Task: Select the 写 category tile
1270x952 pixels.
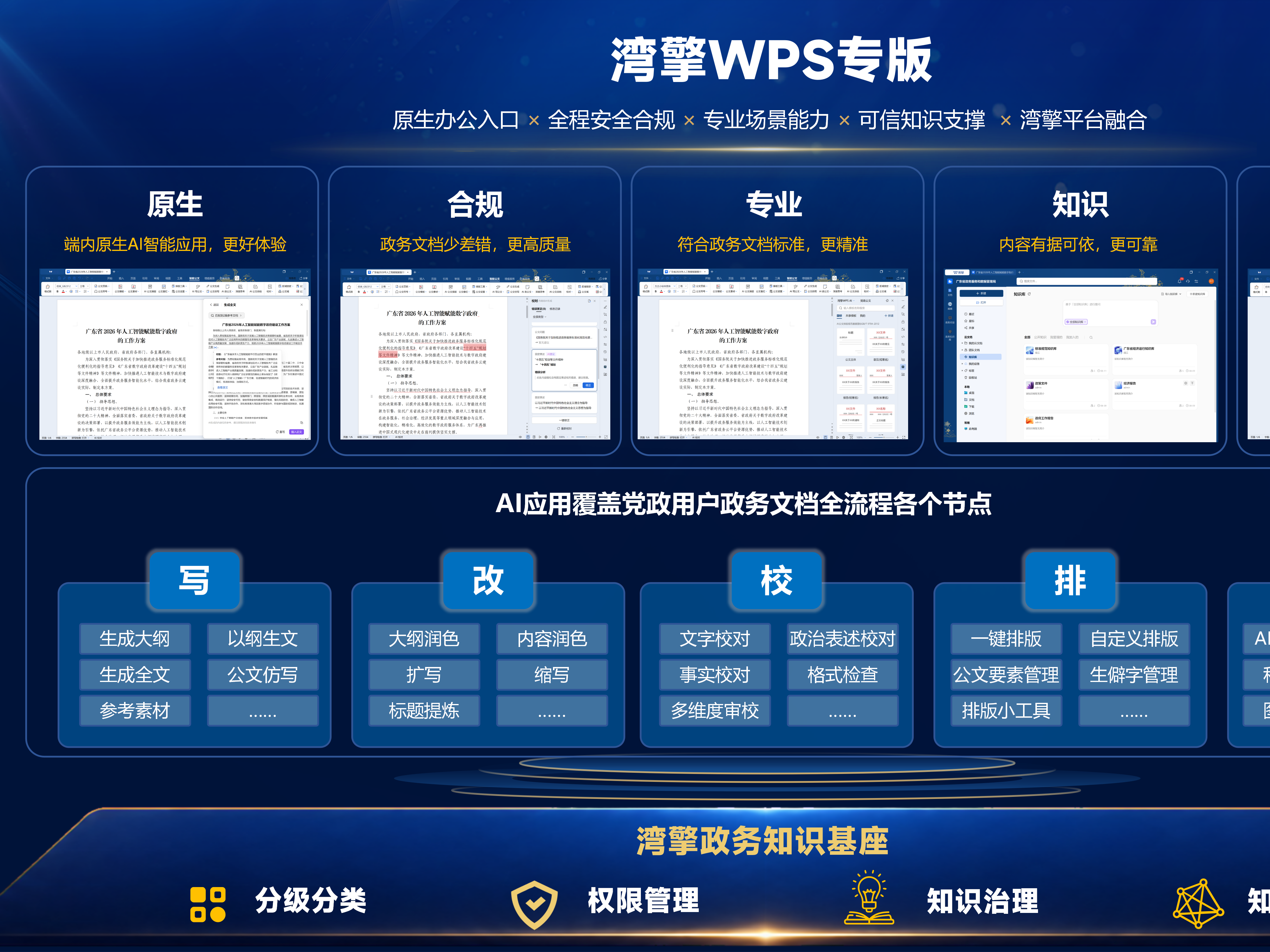Action: [x=195, y=580]
